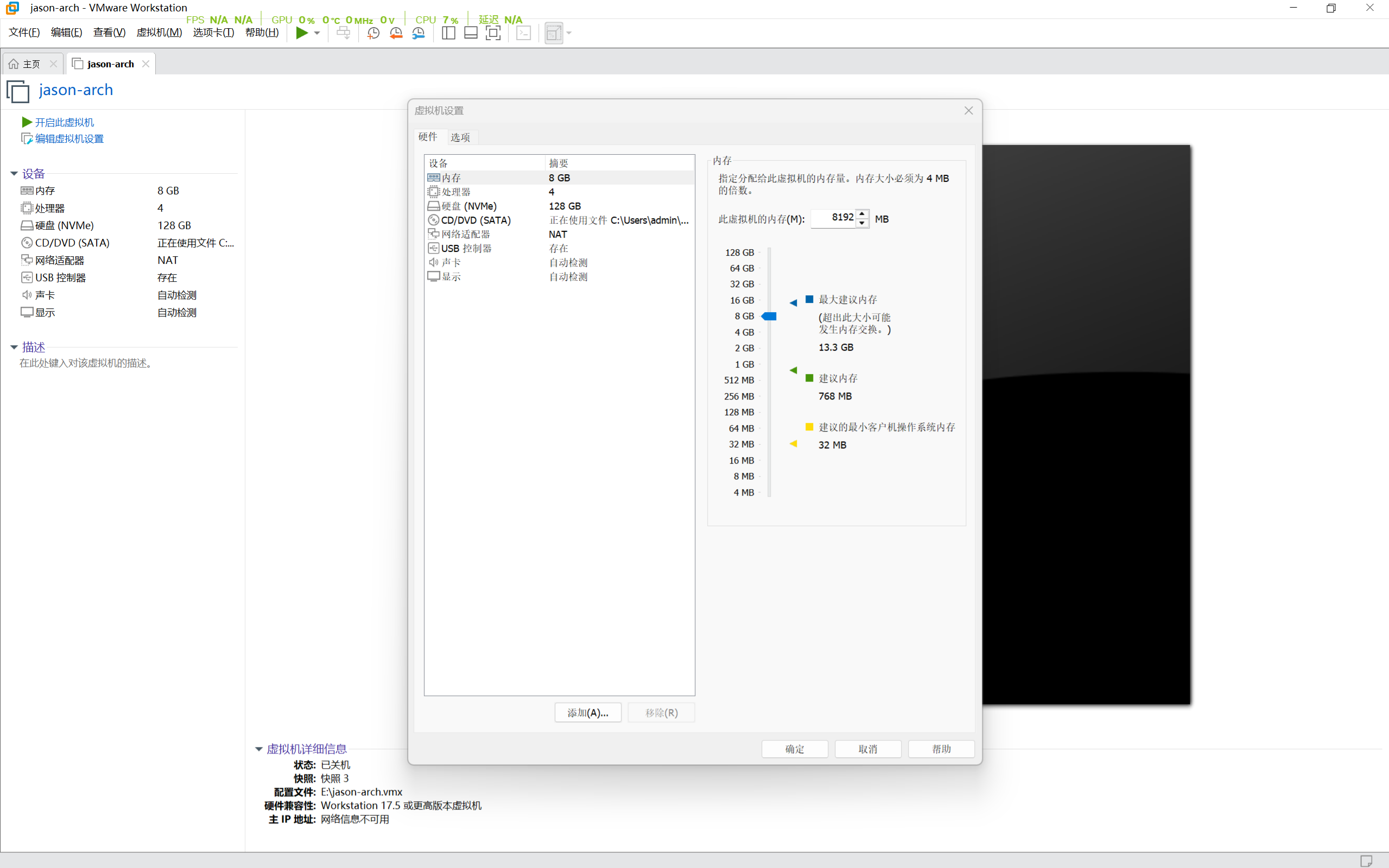Collapse the 描述 section
Viewport: 1389px width, 868px height.
point(14,347)
